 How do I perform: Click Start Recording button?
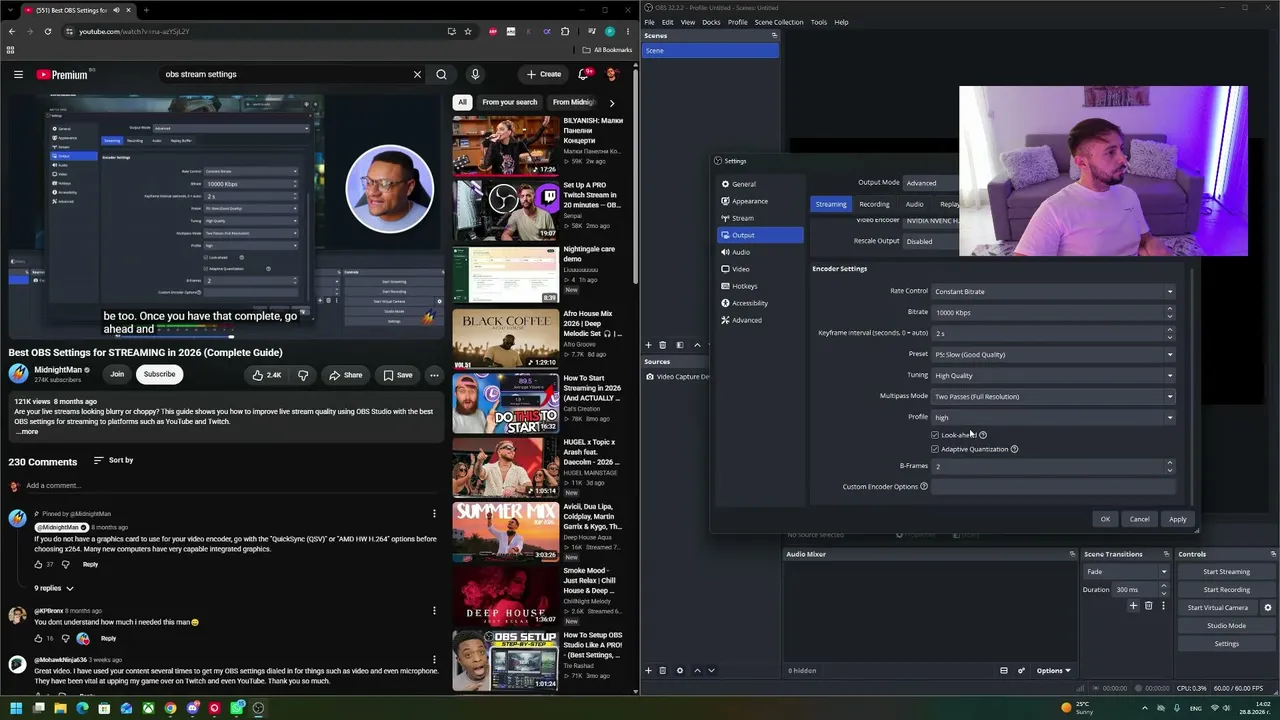[x=1226, y=590]
